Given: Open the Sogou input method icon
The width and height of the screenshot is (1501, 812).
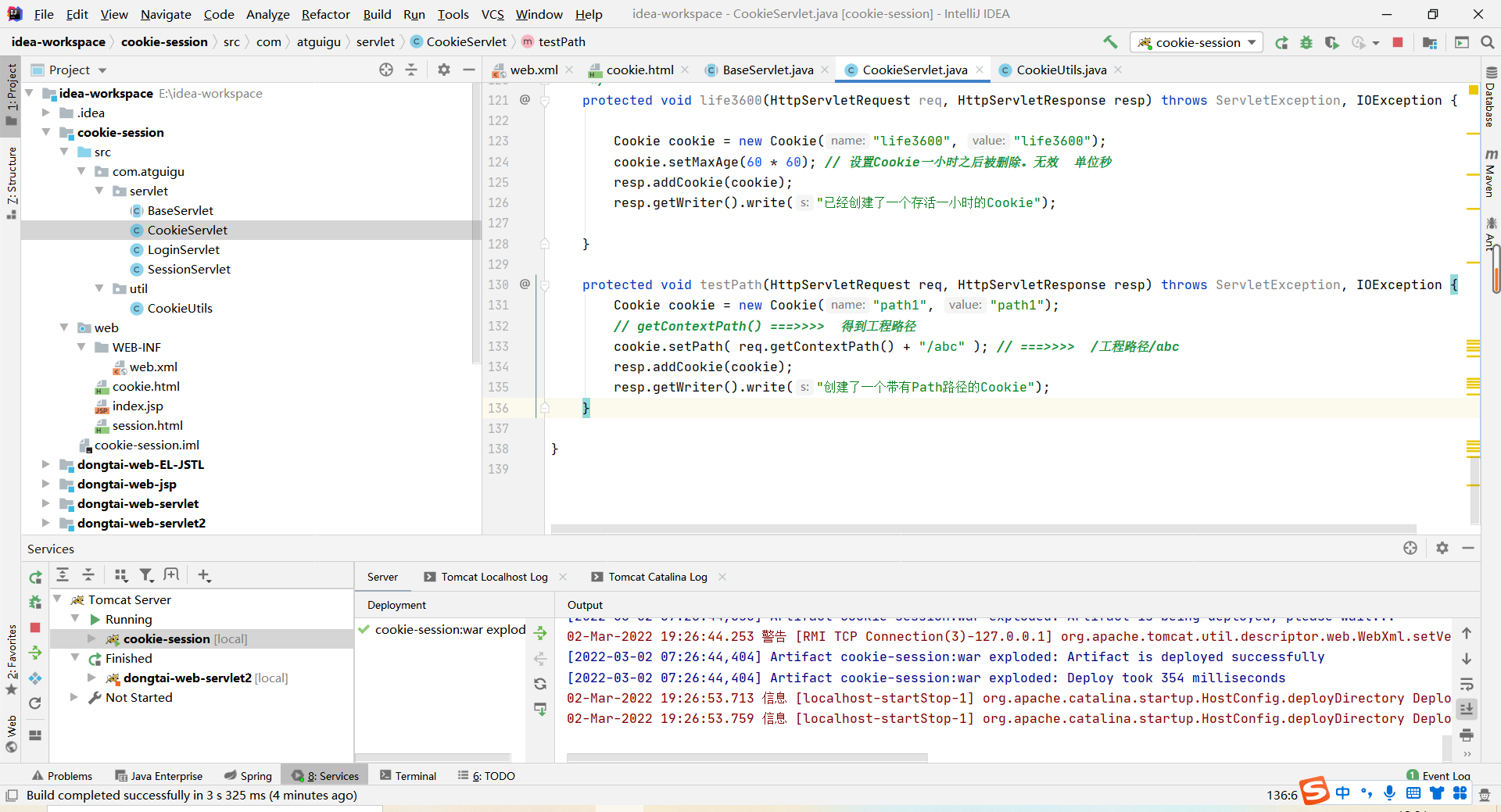Looking at the screenshot, I should (x=1314, y=791).
